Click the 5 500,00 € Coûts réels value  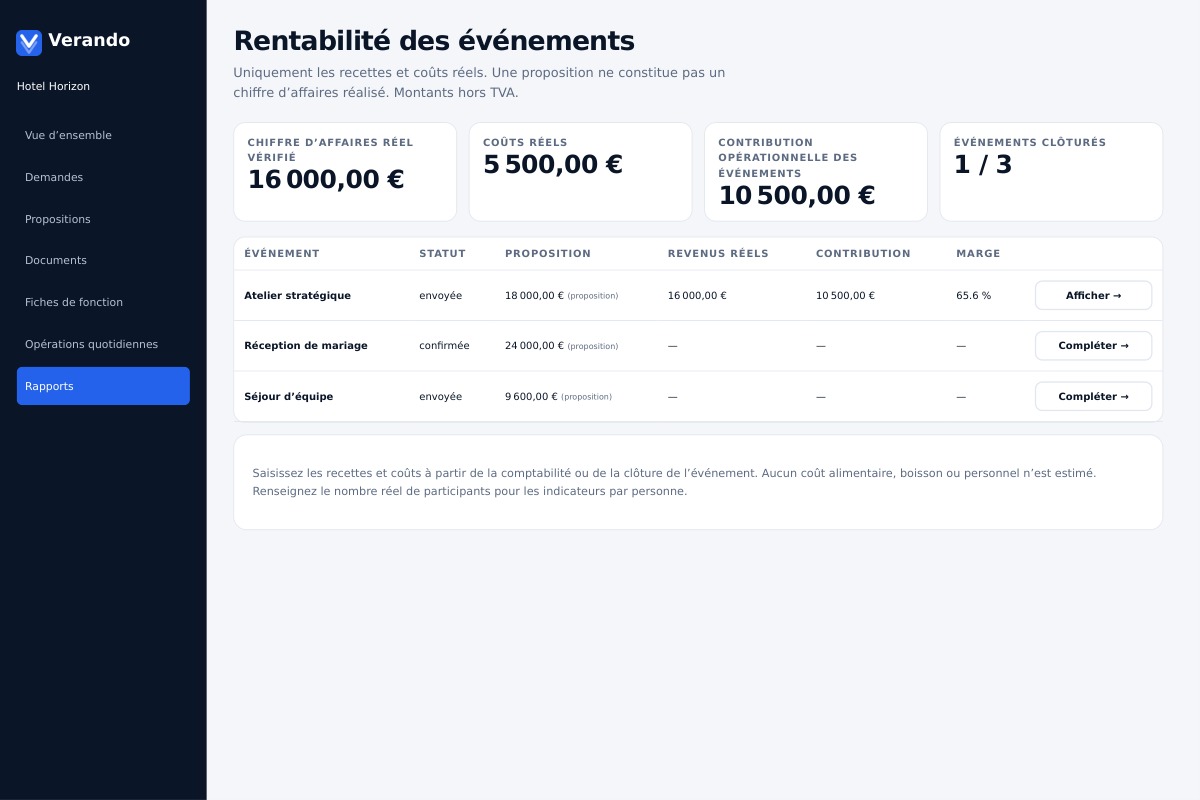(x=553, y=165)
